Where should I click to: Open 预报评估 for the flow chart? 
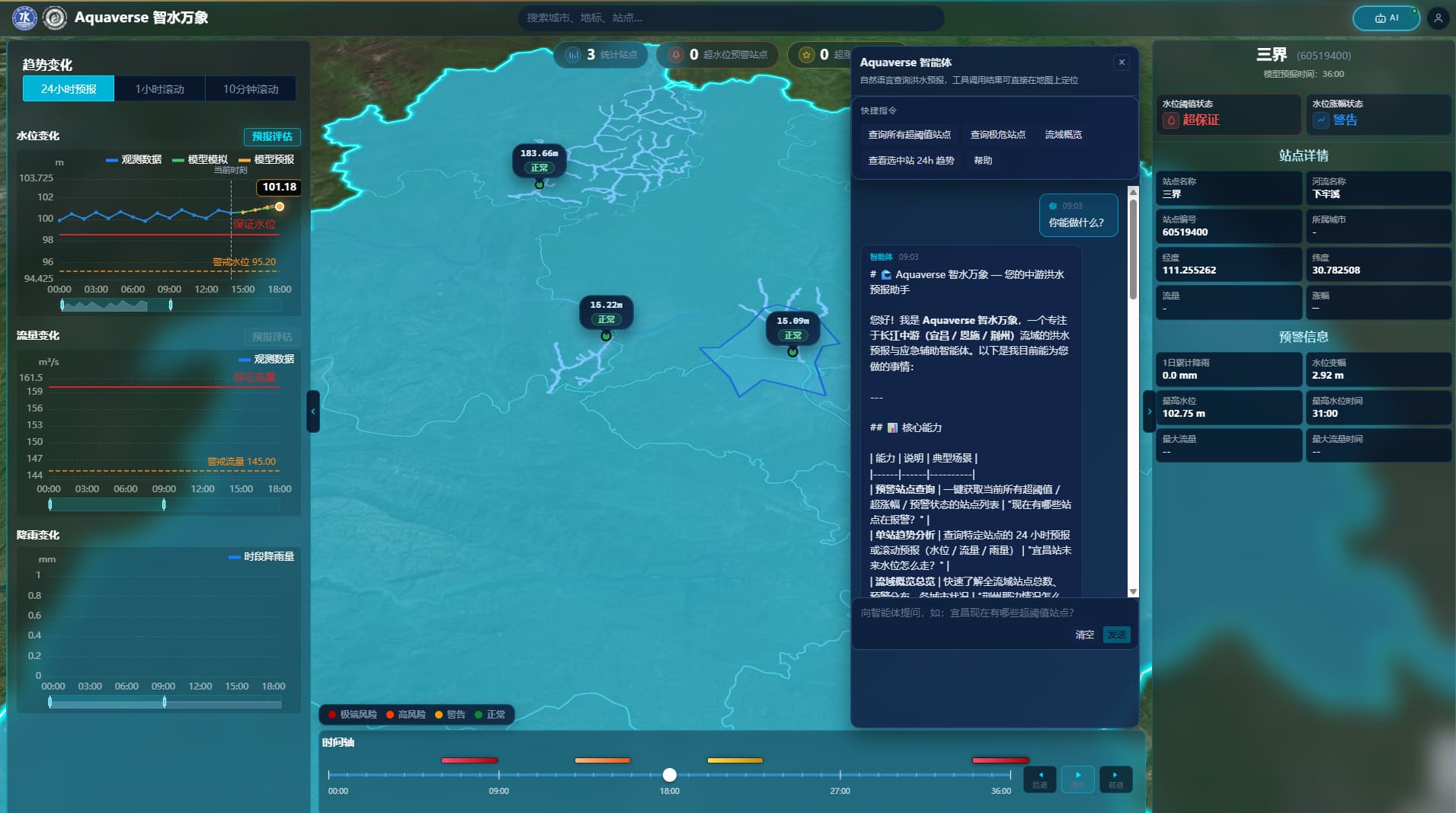pyautogui.click(x=272, y=337)
